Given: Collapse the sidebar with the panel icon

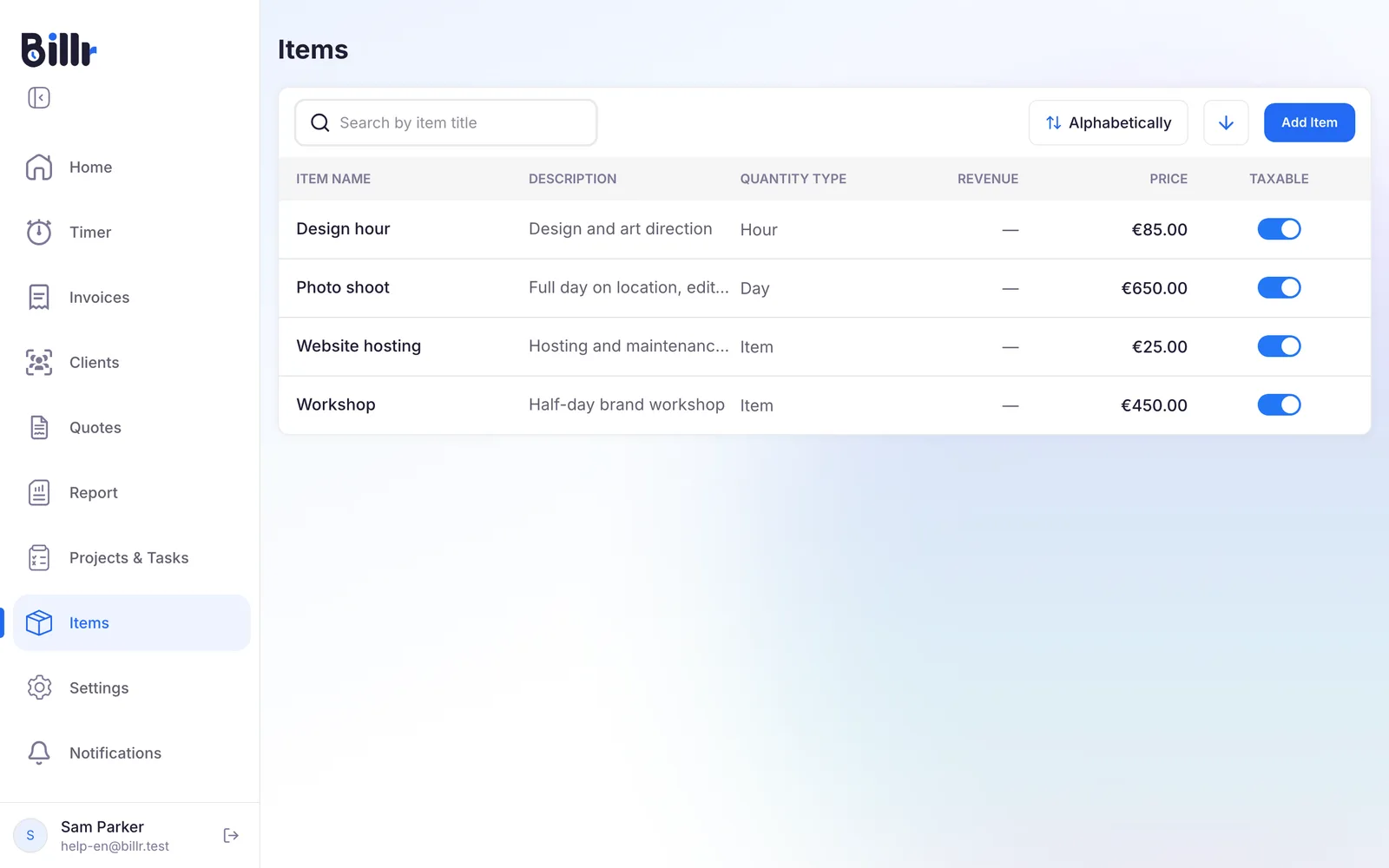Looking at the screenshot, I should (39, 97).
